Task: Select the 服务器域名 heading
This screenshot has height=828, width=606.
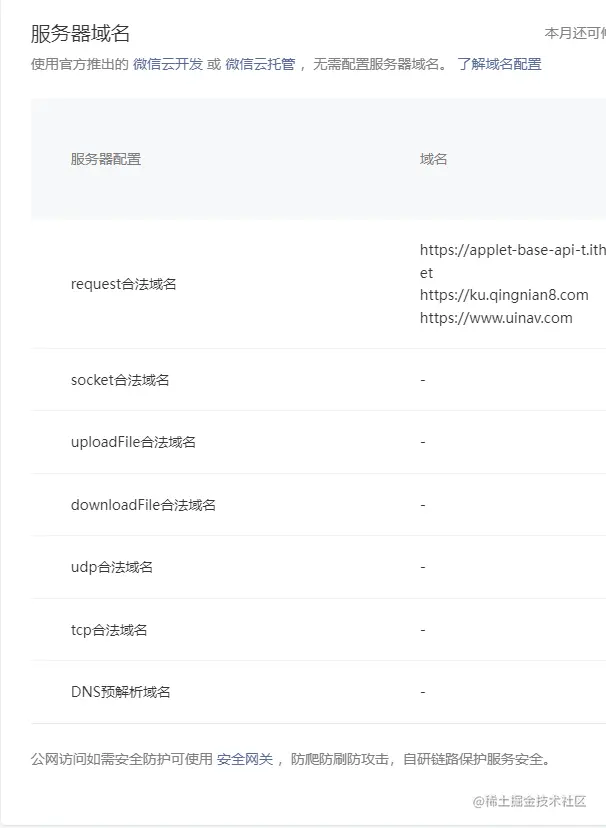Action: 80,33
